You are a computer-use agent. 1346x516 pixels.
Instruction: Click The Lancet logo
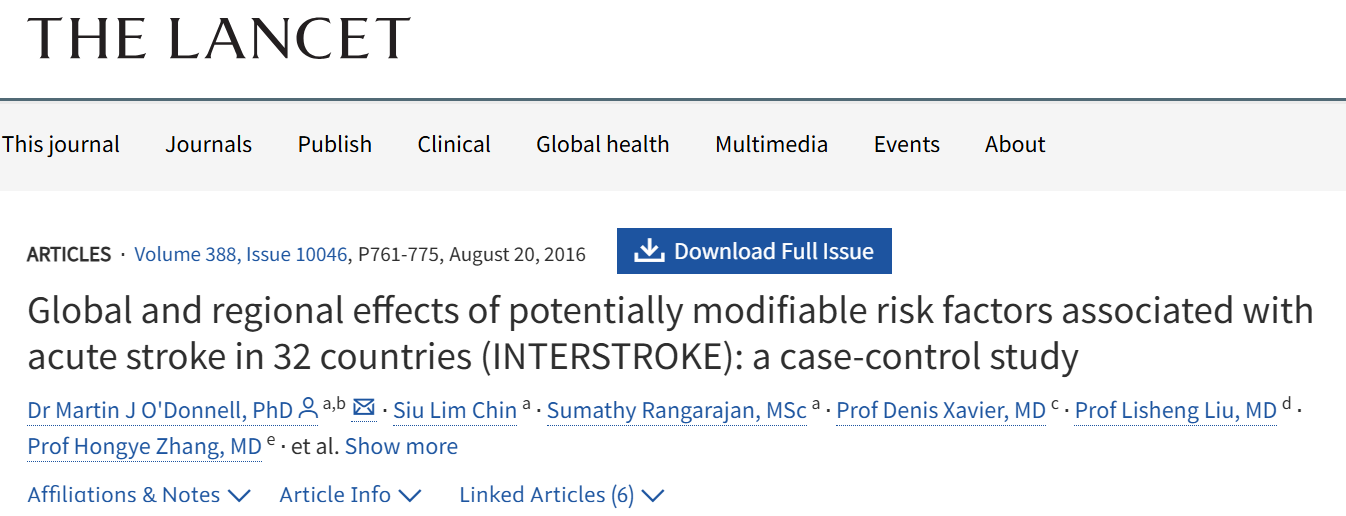219,38
